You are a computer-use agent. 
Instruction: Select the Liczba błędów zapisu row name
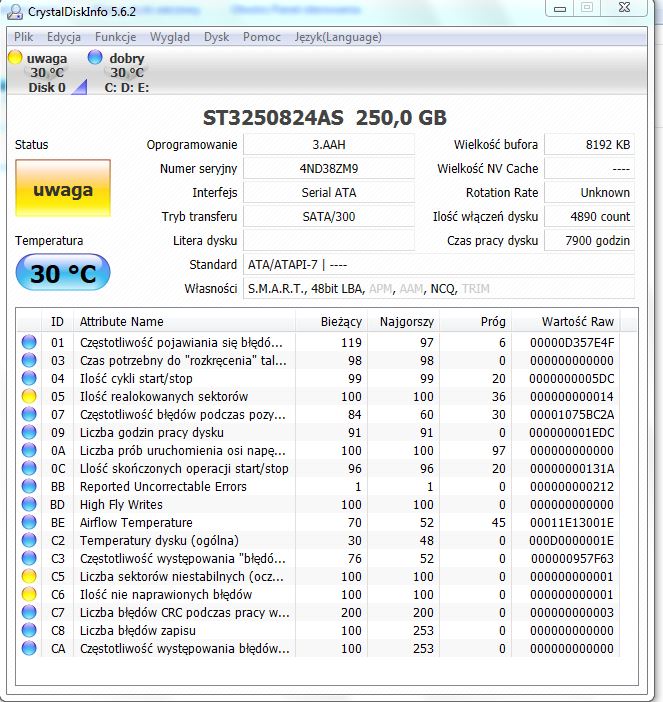138,630
